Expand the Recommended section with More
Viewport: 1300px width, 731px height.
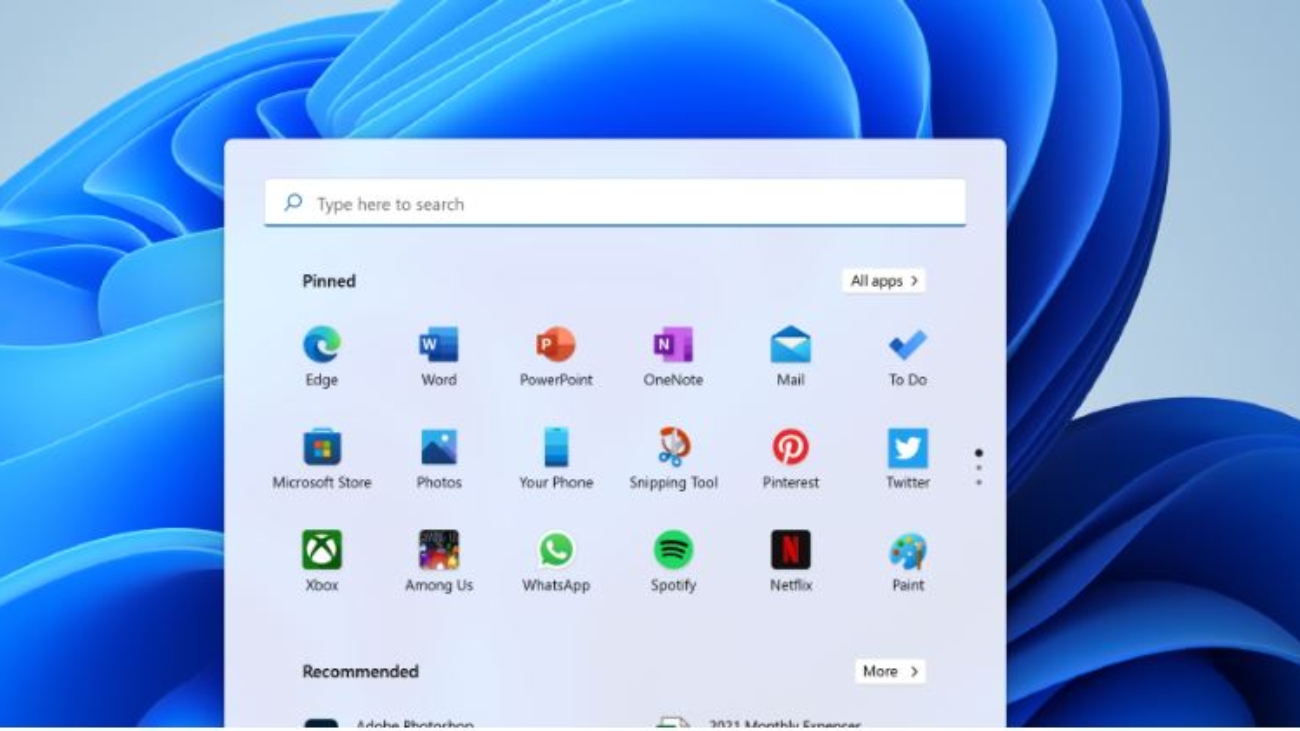pyautogui.click(x=889, y=671)
